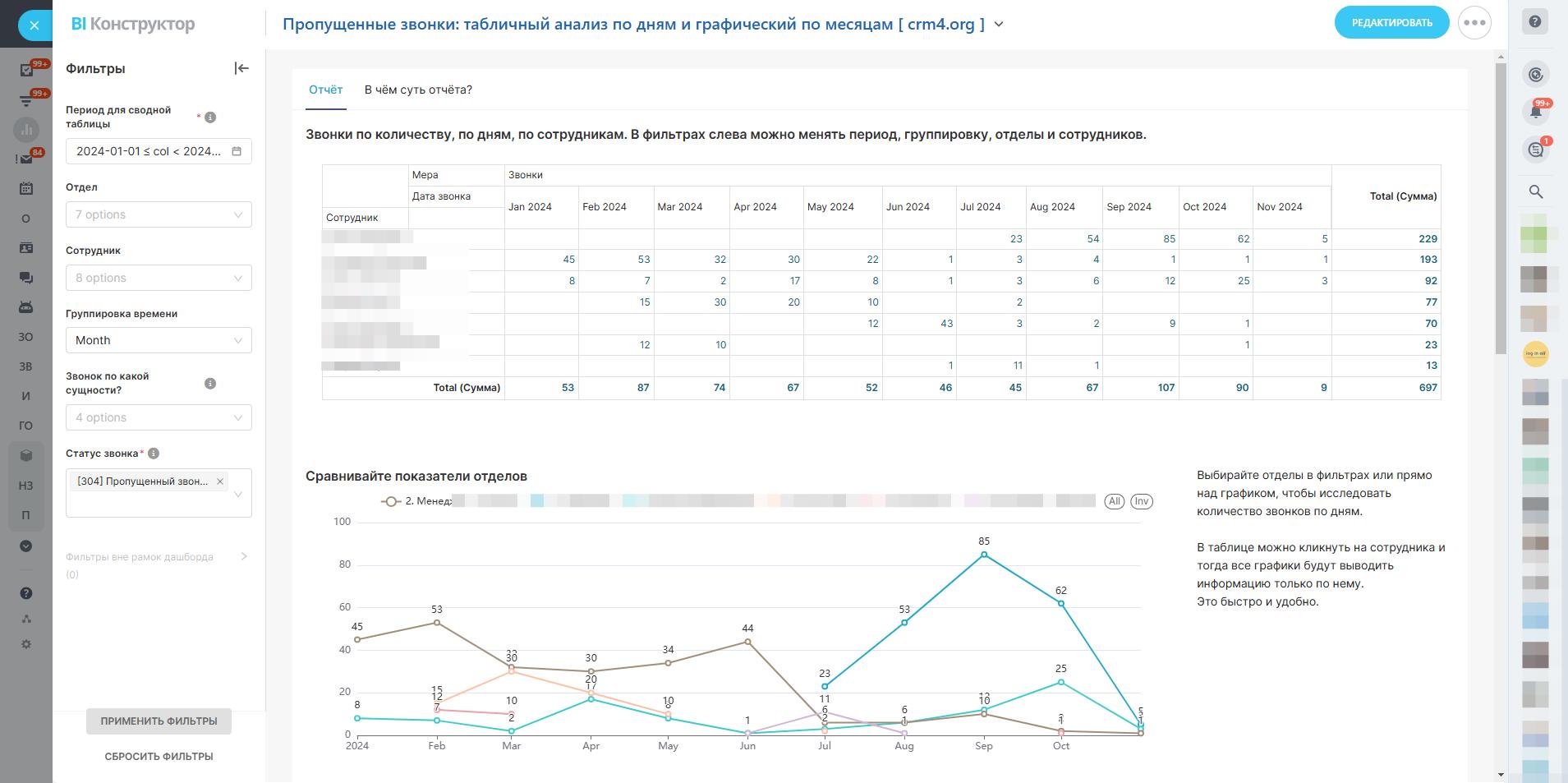The image size is (1568, 783).
Task: Open the three-dots more actions menu
Action: point(1474,23)
